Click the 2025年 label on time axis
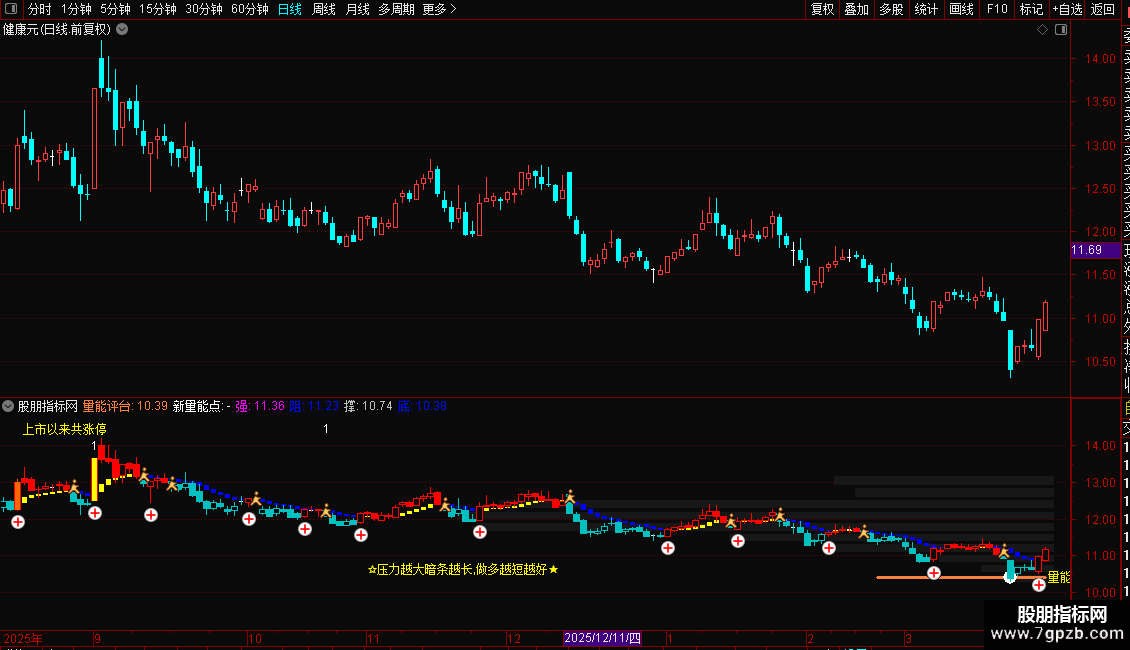This screenshot has width=1130, height=650. click(23, 638)
